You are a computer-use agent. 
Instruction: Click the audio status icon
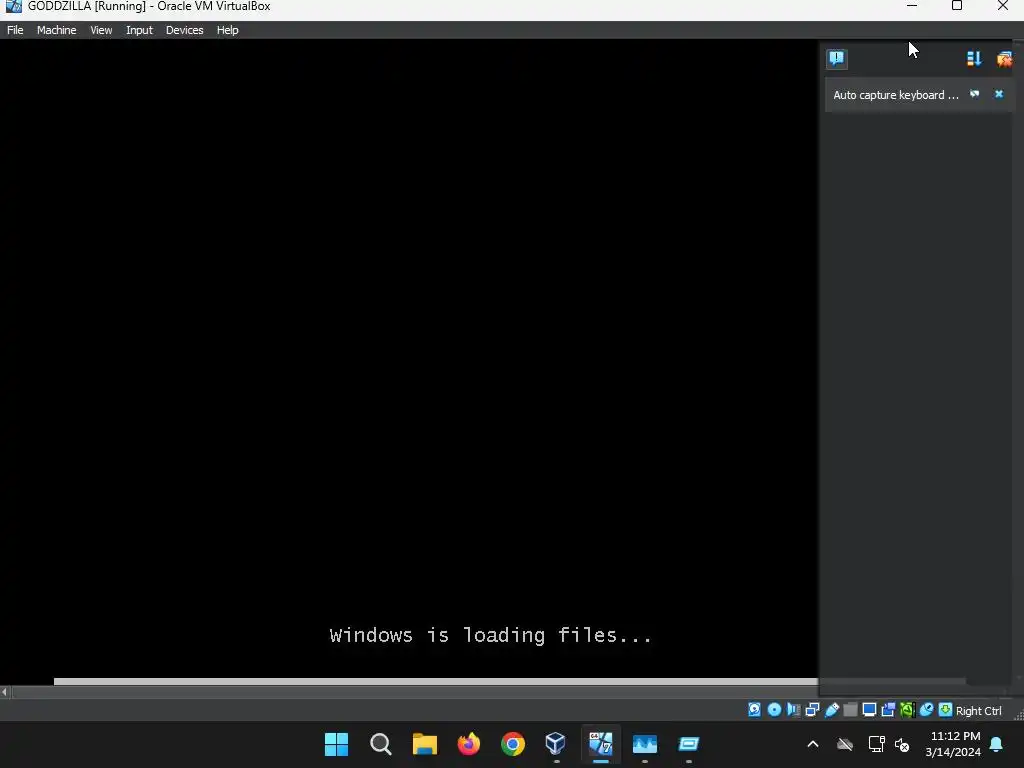coord(793,710)
